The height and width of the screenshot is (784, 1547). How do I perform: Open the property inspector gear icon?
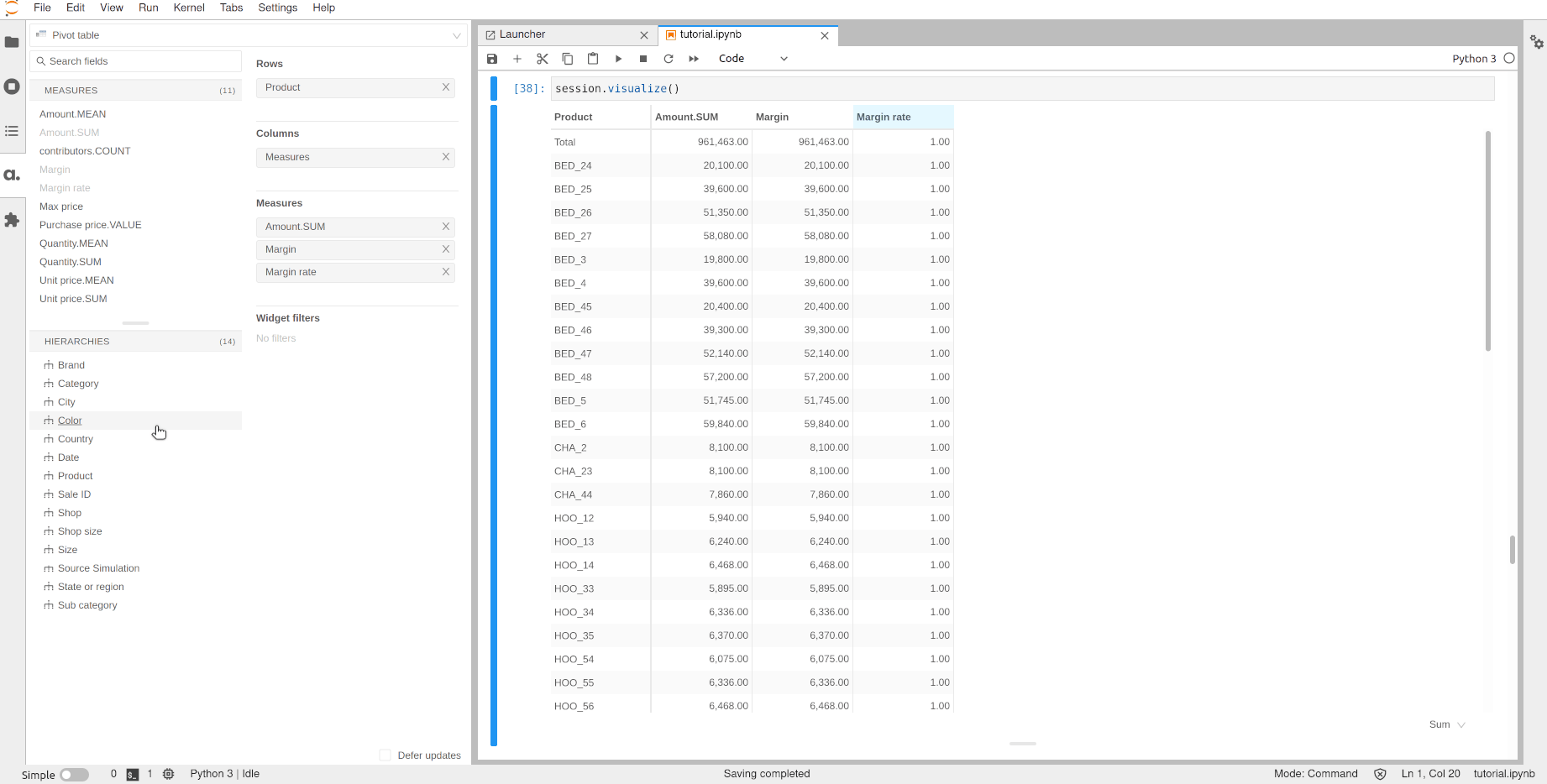[x=1536, y=42]
